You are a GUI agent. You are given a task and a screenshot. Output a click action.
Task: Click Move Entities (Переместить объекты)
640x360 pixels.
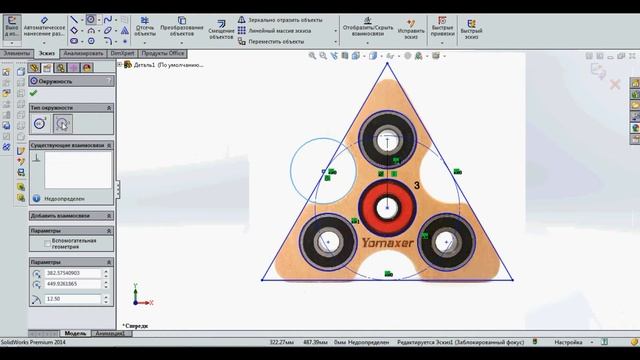[x=271, y=41]
